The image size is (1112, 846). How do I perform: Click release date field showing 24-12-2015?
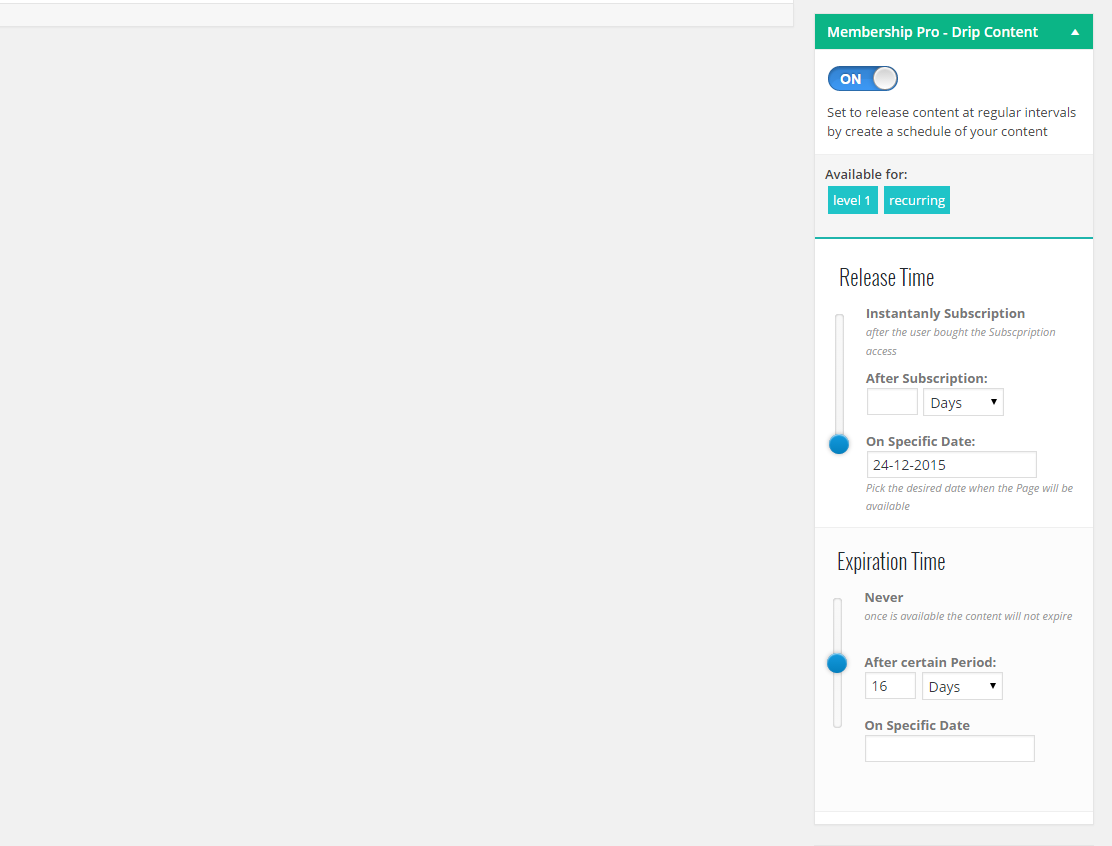pyautogui.click(x=951, y=464)
